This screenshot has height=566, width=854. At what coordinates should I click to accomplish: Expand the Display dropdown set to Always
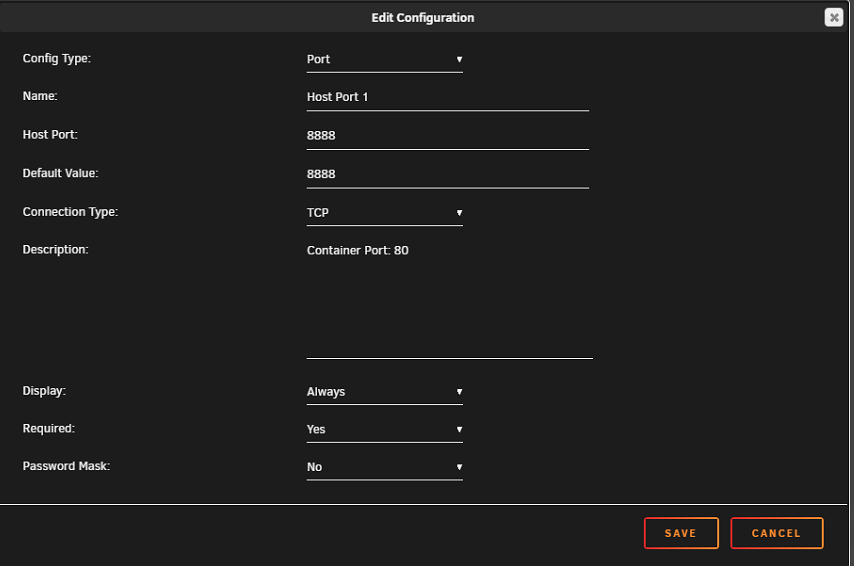[385, 392]
